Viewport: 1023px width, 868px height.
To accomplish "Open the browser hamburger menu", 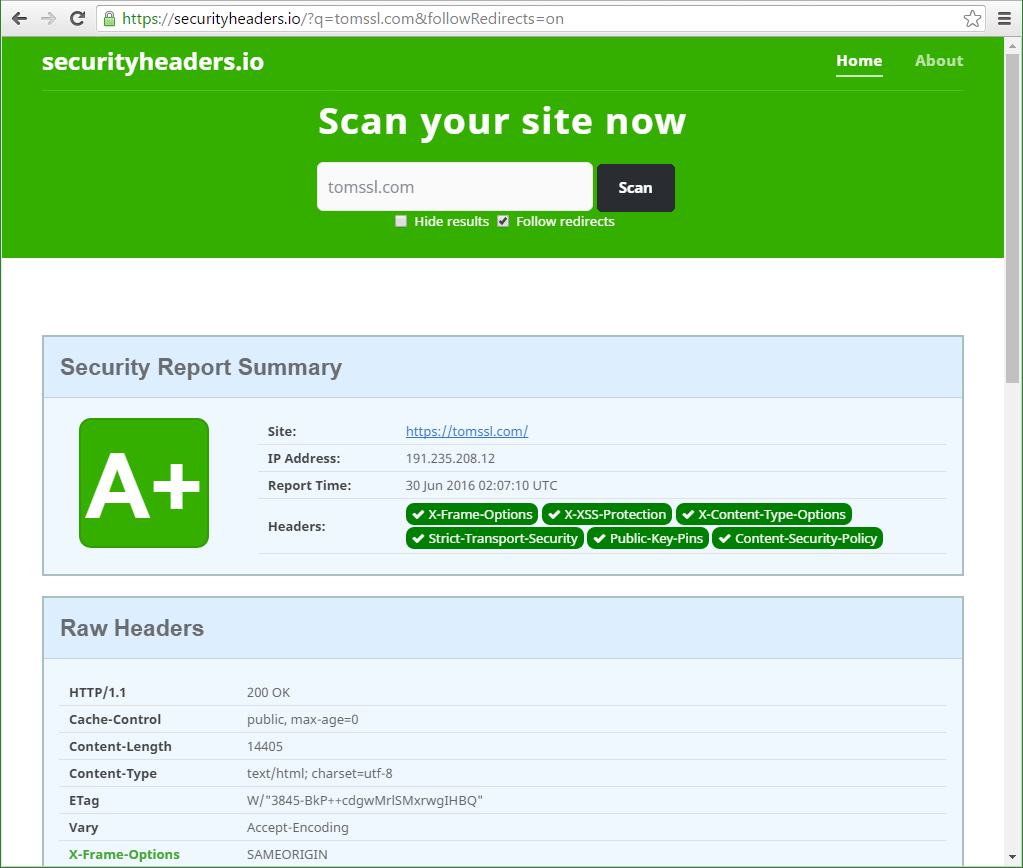I will [1004, 17].
